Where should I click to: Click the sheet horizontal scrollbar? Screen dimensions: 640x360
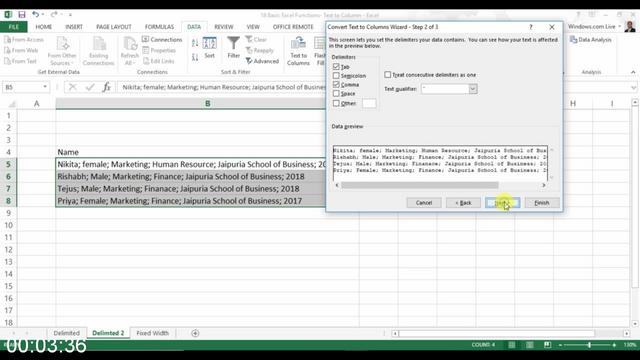[x=497, y=333]
